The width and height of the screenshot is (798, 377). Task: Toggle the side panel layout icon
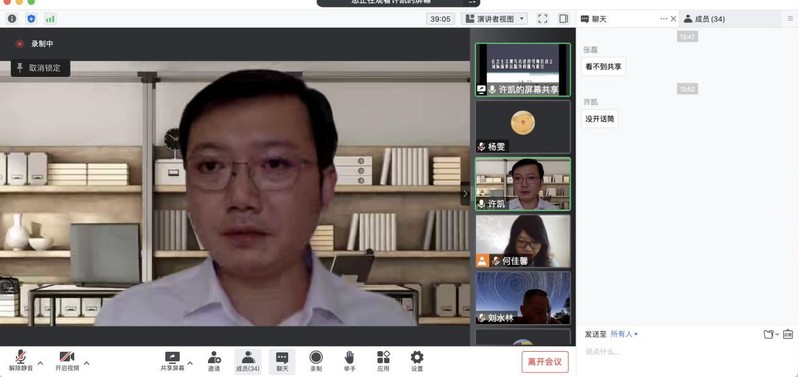tap(563, 19)
